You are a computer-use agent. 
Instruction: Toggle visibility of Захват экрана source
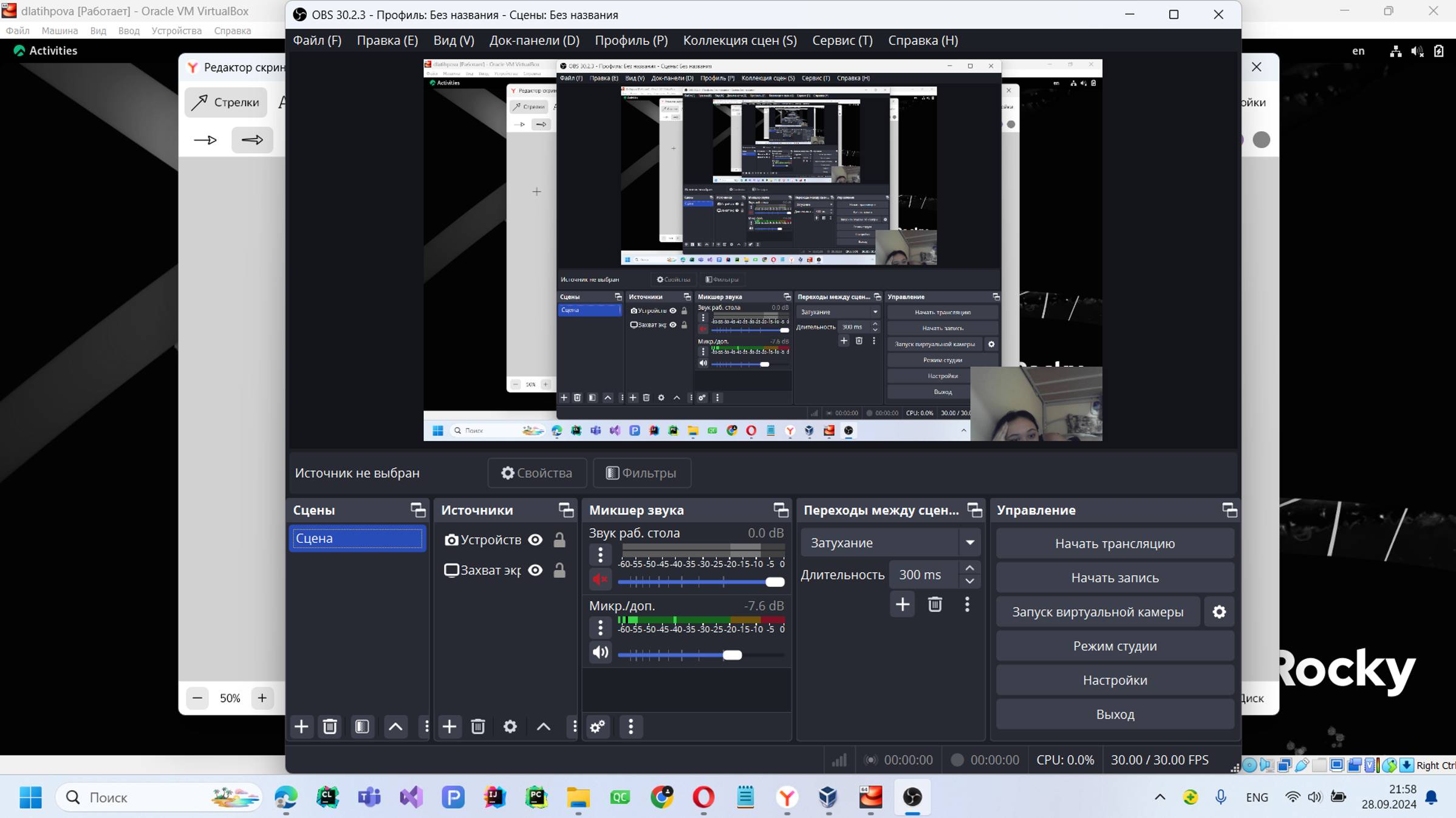535,570
